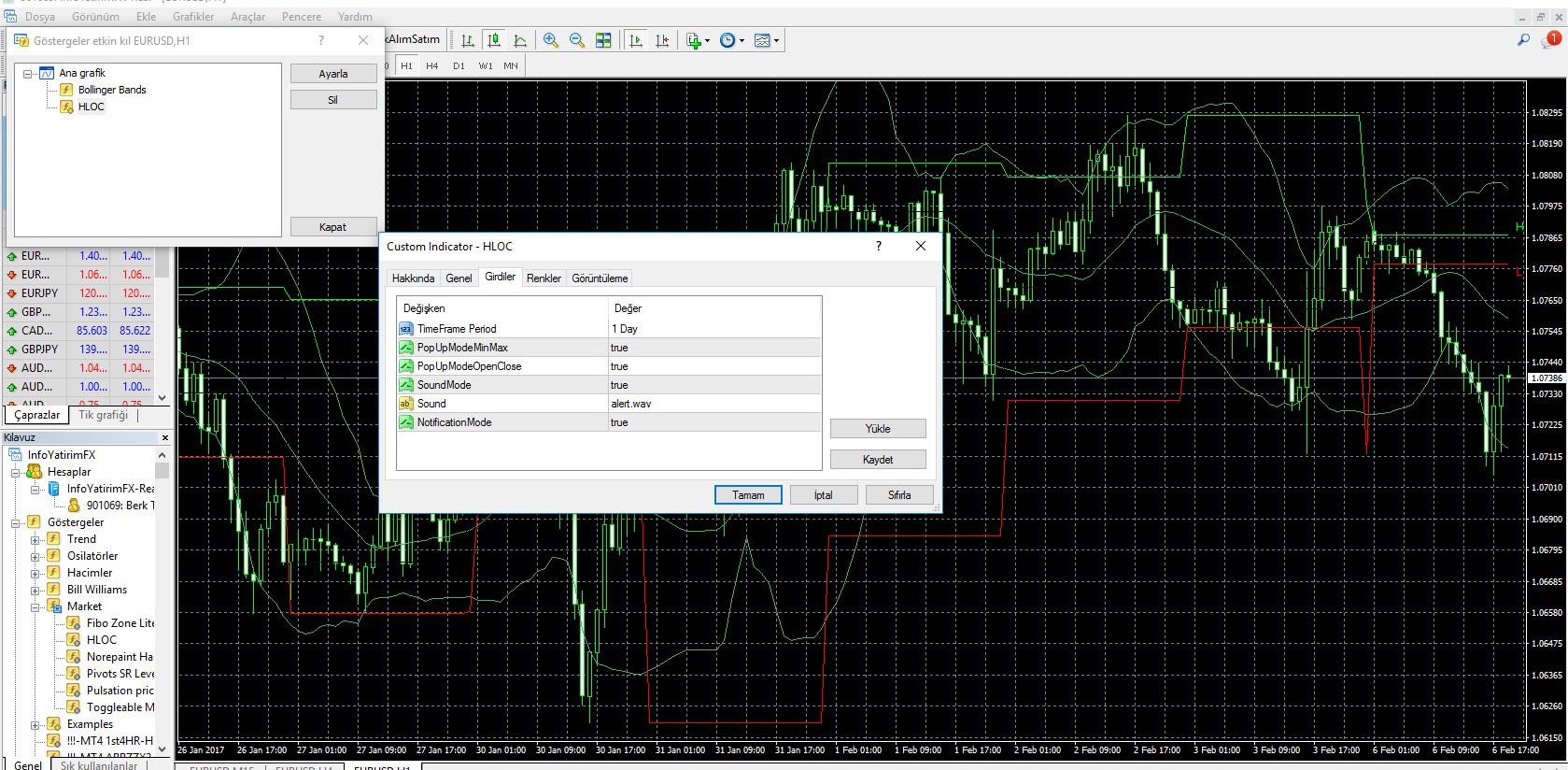Image resolution: width=1568 pixels, height=770 pixels.
Task: Click Kapat in the indicators list dialog
Action: pyautogui.click(x=333, y=227)
